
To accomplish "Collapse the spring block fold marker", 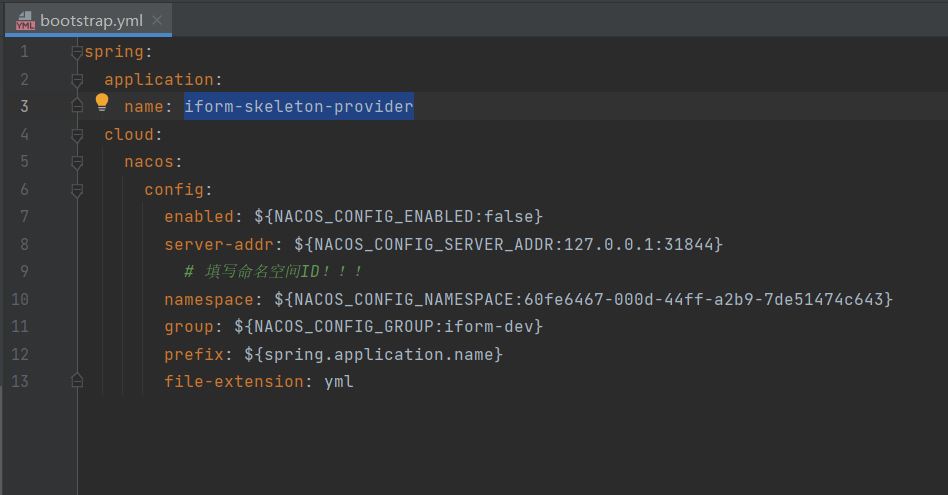I will 77,52.
